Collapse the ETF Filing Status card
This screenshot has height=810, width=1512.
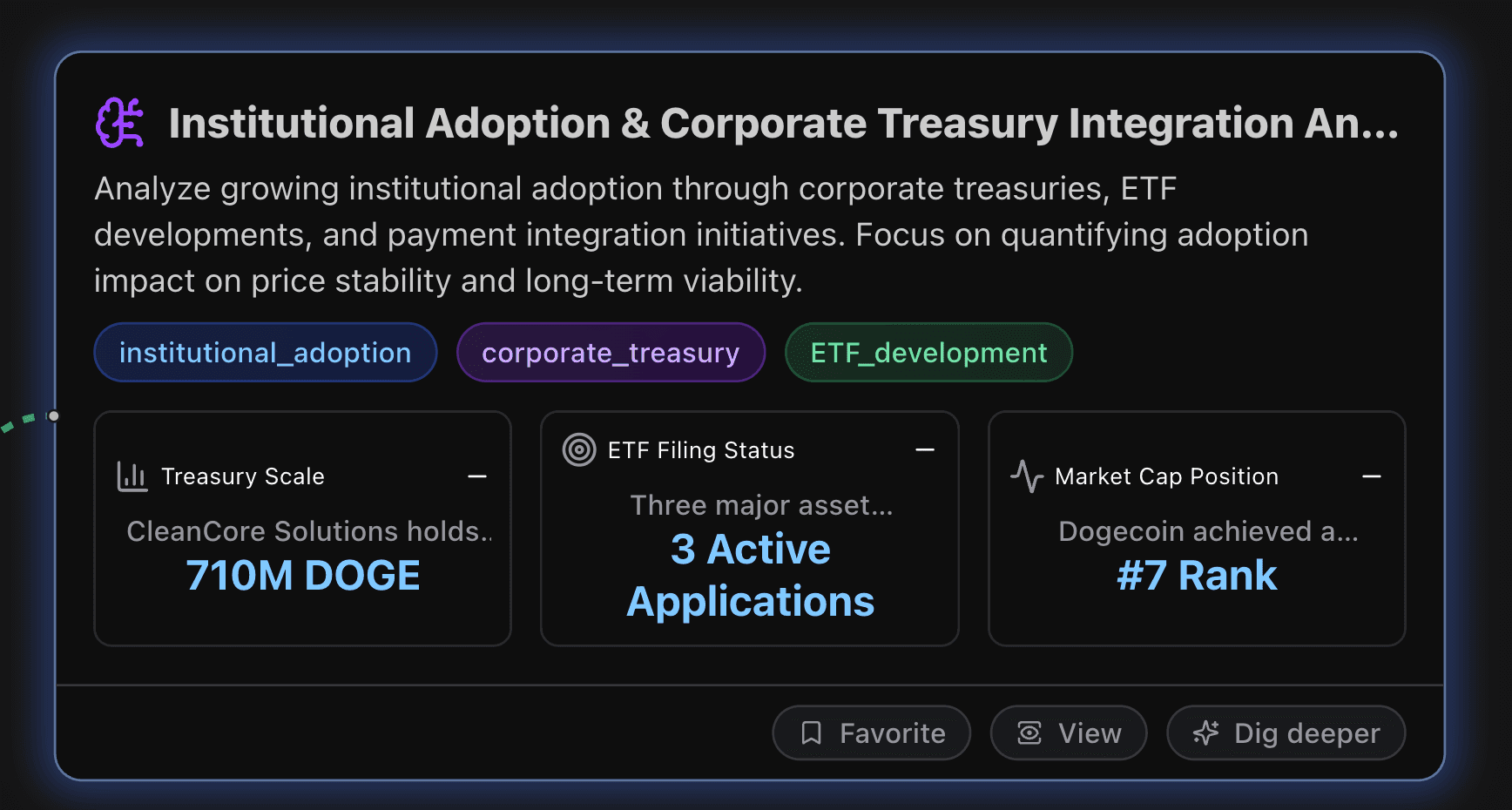coord(925,449)
